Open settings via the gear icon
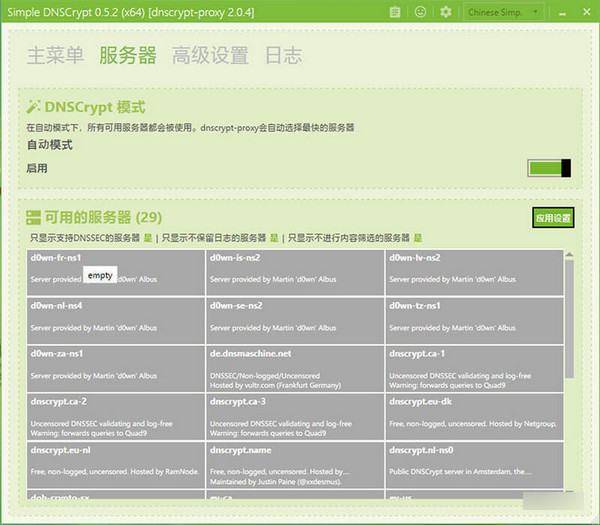Image resolution: width=600 pixels, height=525 pixels. [x=446, y=12]
